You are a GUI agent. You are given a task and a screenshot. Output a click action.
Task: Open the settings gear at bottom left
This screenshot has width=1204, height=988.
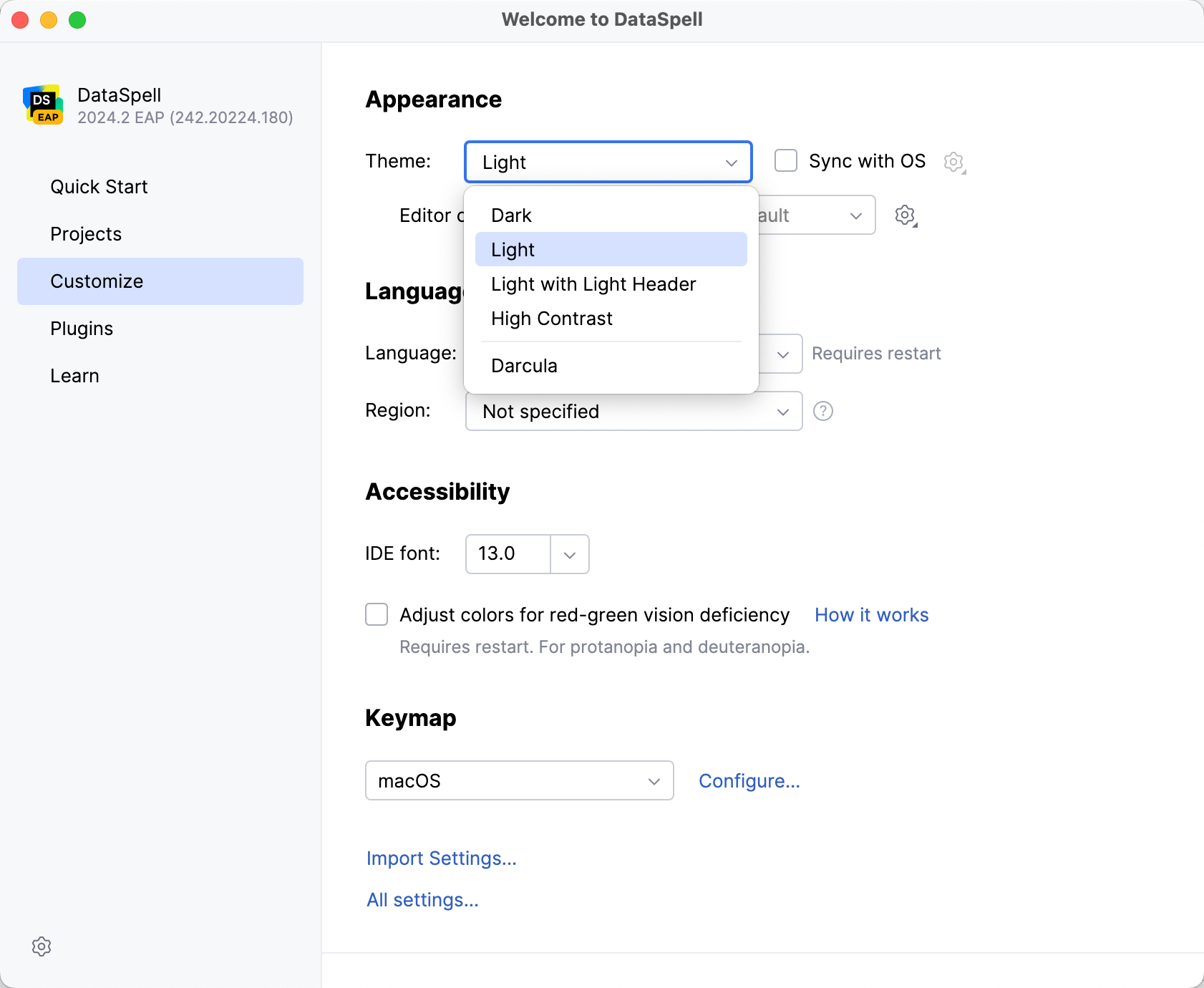(x=42, y=946)
